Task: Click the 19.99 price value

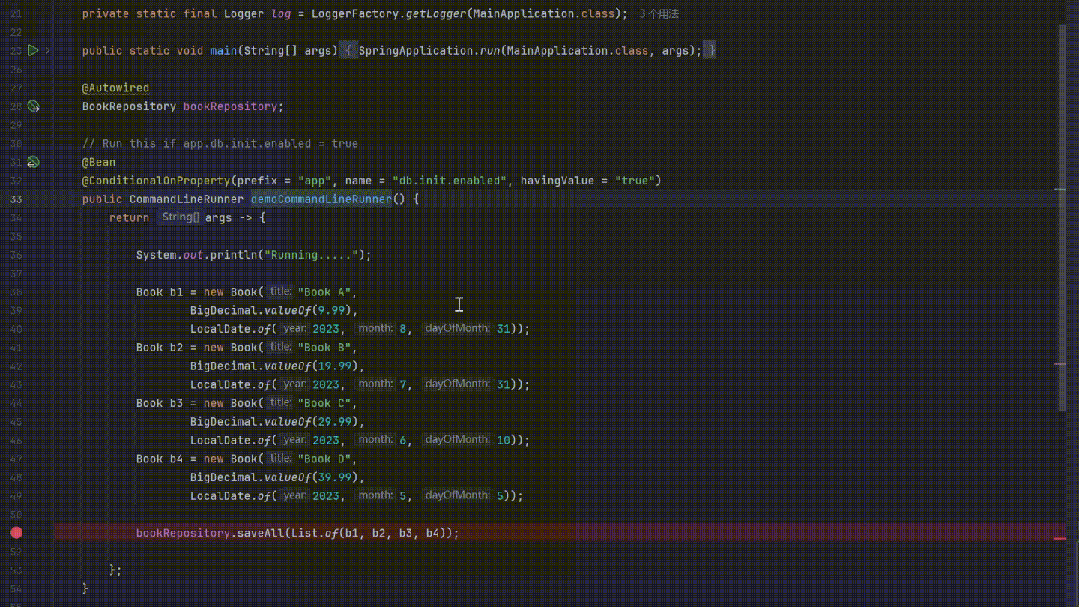Action: click(x=334, y=366)
